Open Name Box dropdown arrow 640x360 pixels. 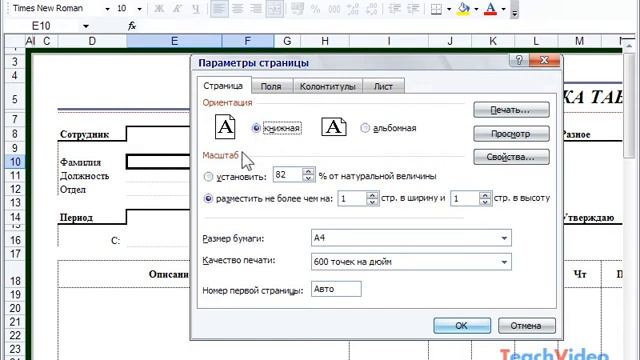click(86, 26)
